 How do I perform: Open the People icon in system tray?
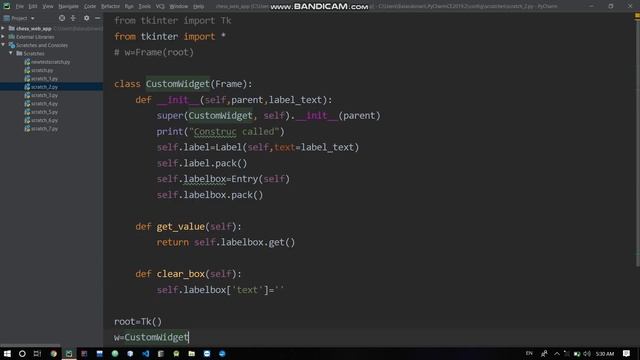[544, 353]
